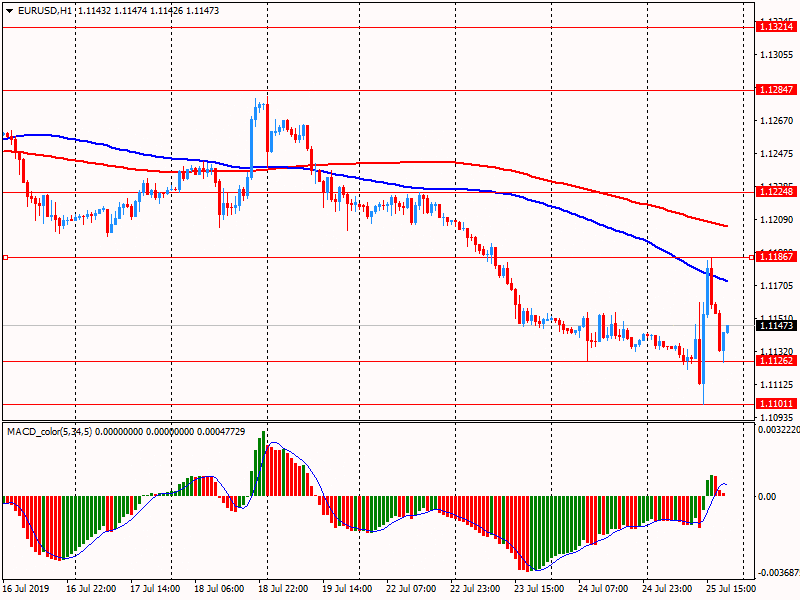Click the 22 Jul 07:00 time axis label
Viewport: 800px width, 600px height.
(x=411, y=588)
